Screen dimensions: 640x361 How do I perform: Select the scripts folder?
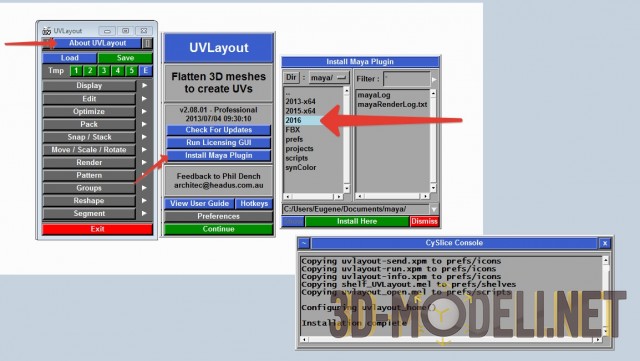point(297,158)
